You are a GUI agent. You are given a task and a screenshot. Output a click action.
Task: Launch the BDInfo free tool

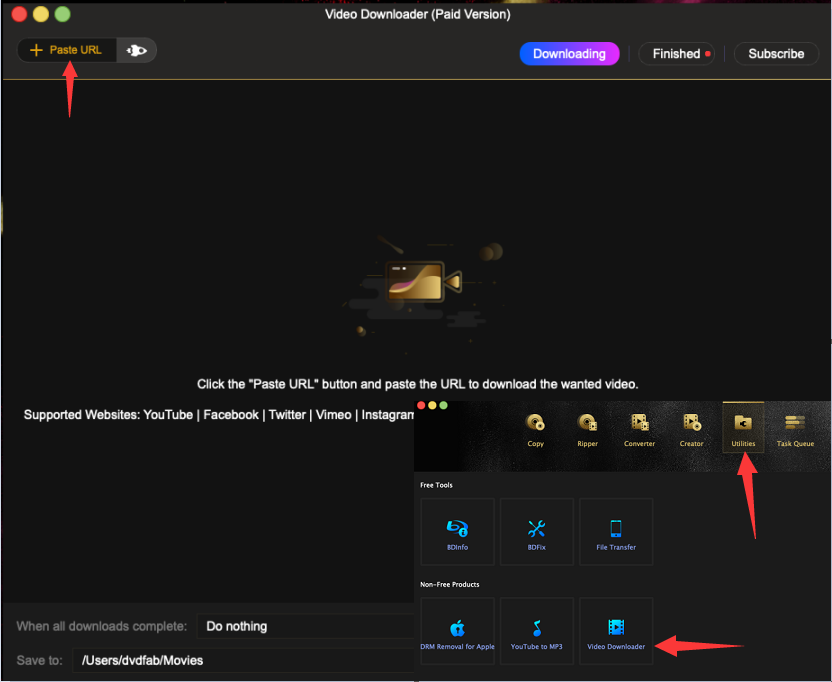point(457,532)
